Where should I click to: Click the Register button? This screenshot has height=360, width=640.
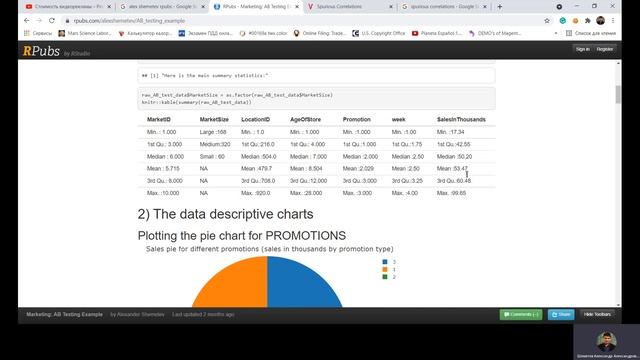604,49
